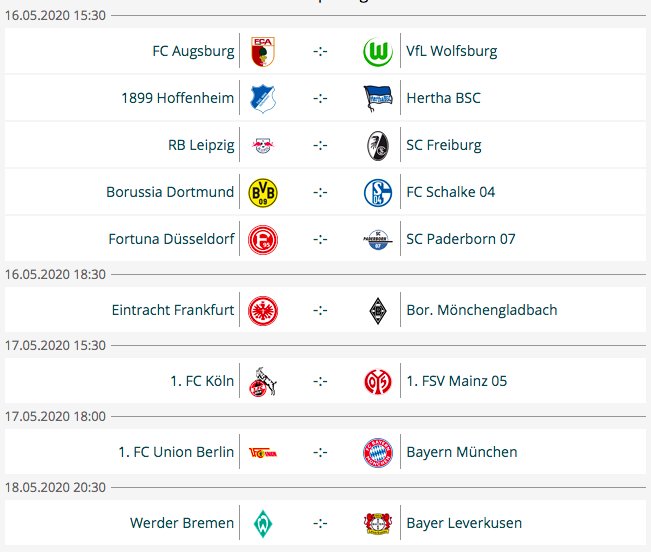Screen dimensions: 651x552
Task: Click the Bor. Mönchengladbach team name
Action: coord(481,310)
